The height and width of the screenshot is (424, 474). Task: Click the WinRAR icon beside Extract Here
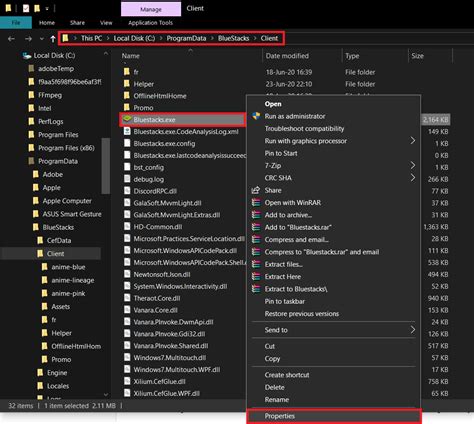[x=256, y=277]
